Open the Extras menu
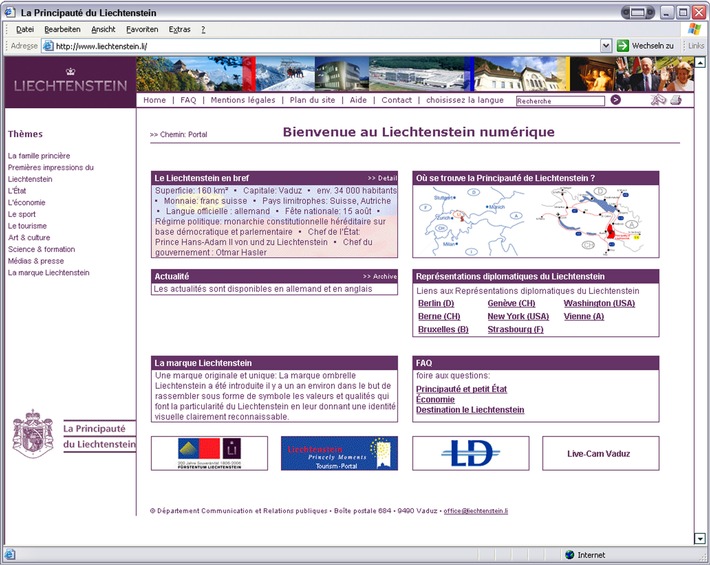Viewport: 710px width, 565px height. click(179, 30)
